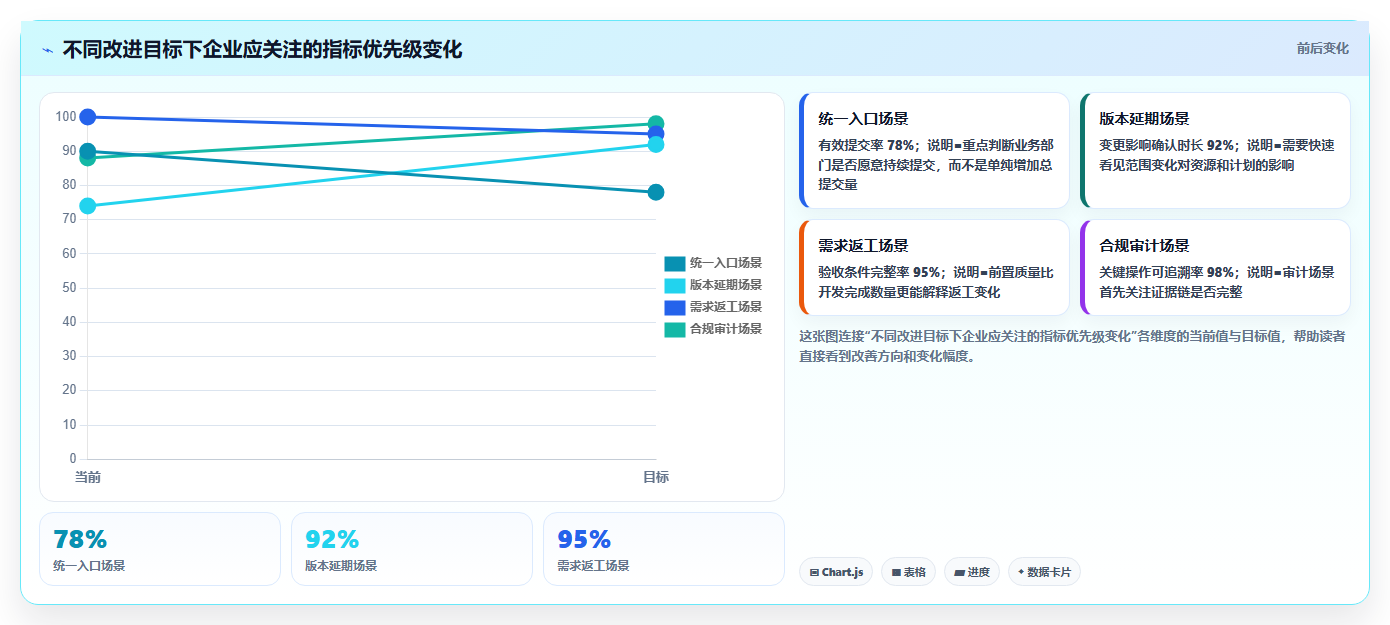Image resolution: width=1390 pixels, height=625 pixels.
Task: Toggle the 版本延期场景 legend swatch
Action: point(675,285)
